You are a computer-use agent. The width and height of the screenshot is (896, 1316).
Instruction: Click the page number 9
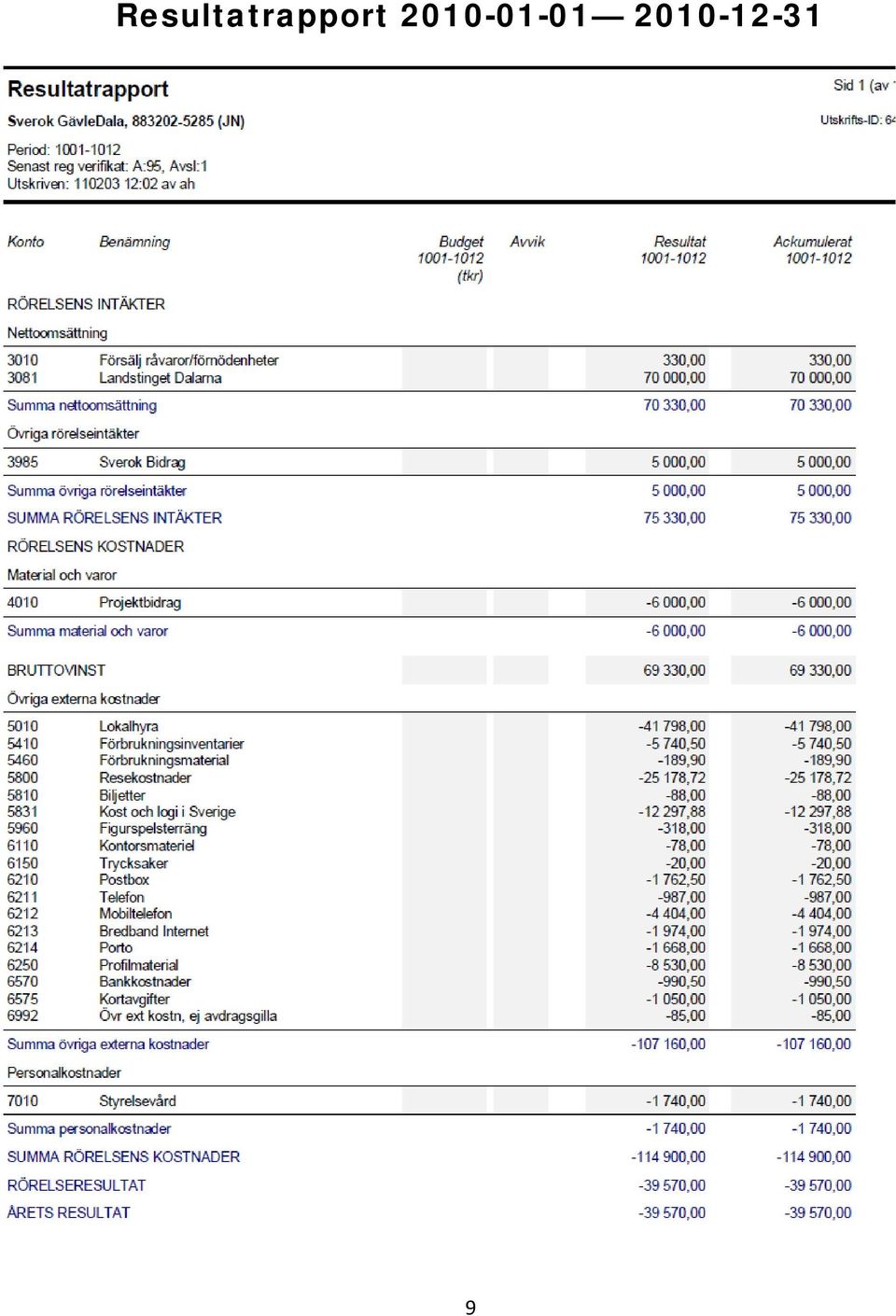[x=470, y=1308]
